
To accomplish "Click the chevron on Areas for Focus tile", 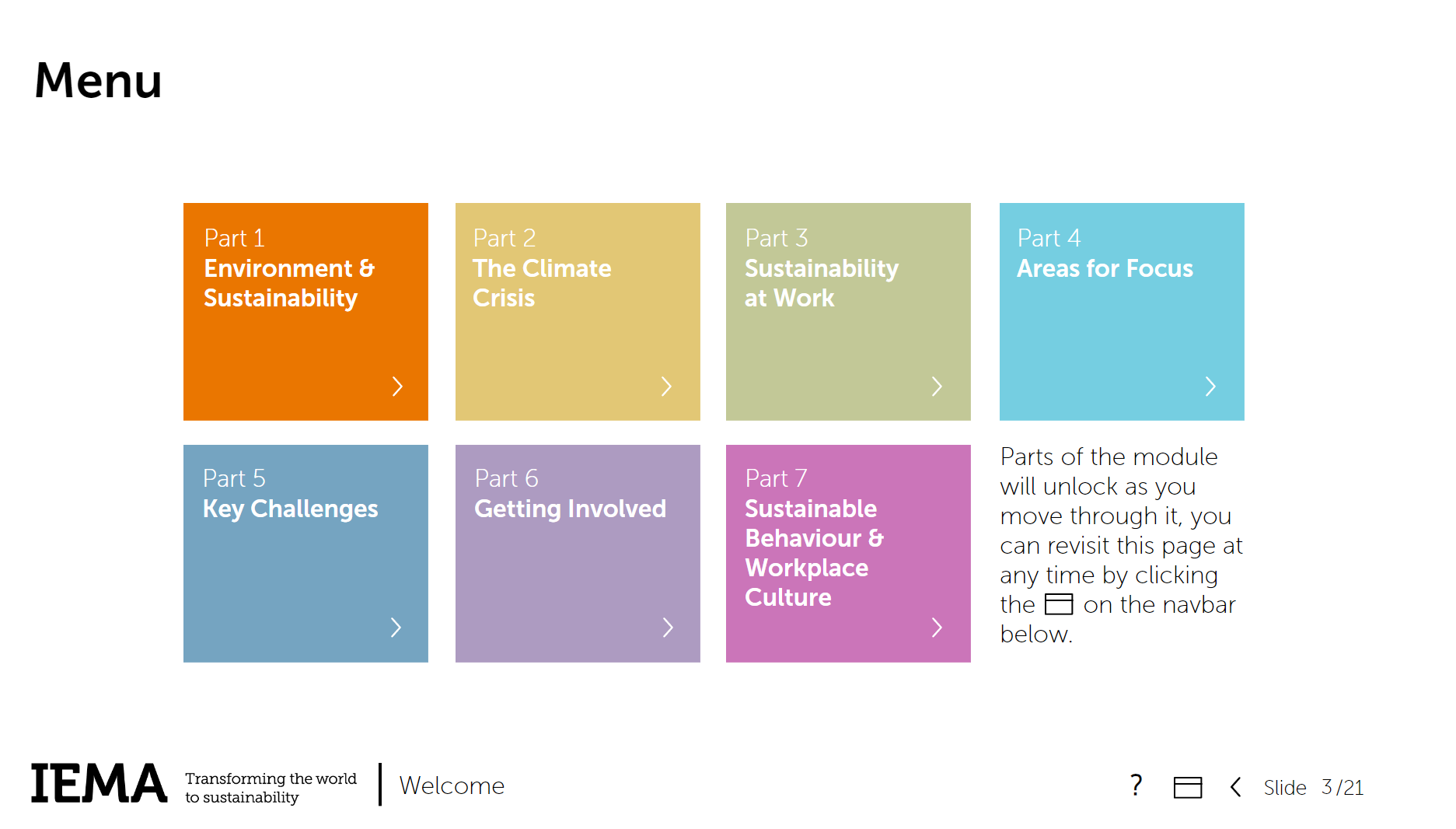I will 1210,386.
